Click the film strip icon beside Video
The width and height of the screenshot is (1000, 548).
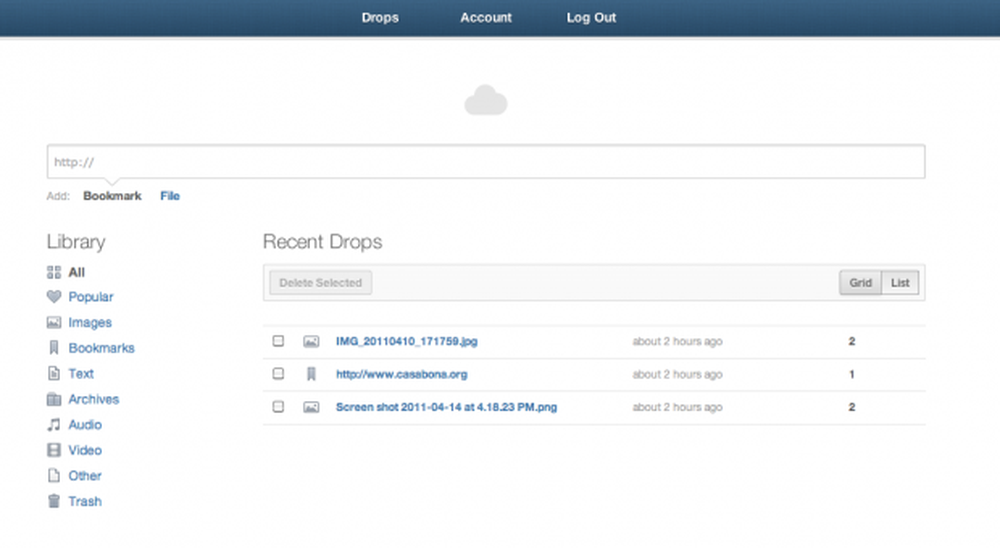54,450
